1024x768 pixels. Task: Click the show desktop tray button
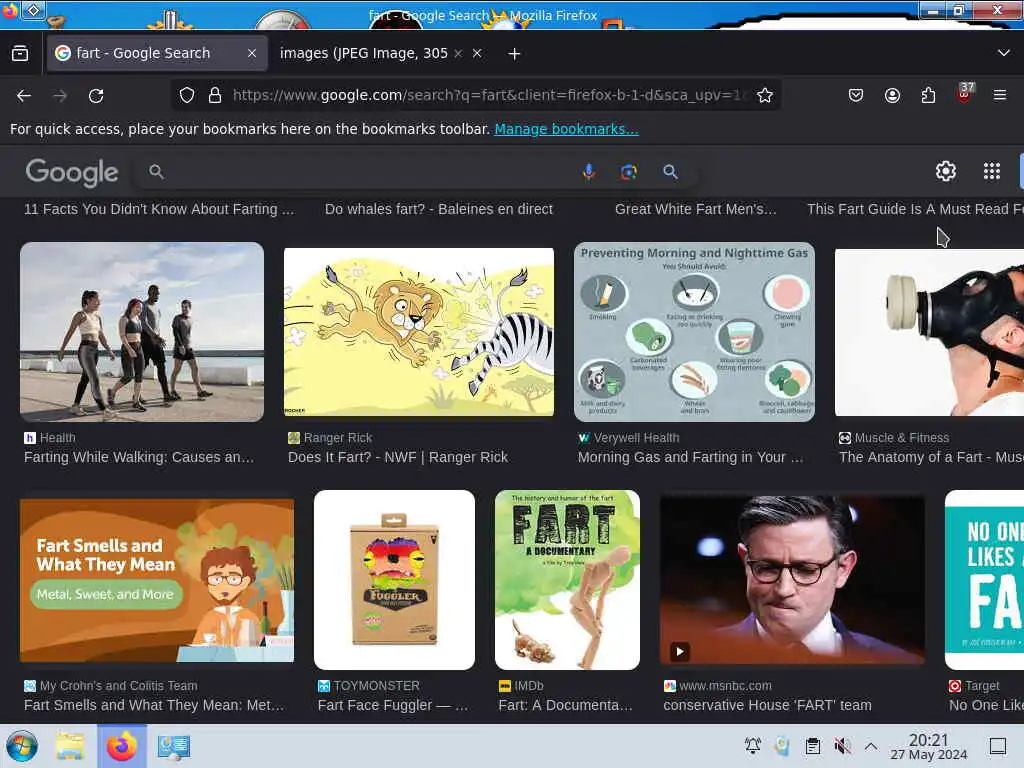(997, 746)
